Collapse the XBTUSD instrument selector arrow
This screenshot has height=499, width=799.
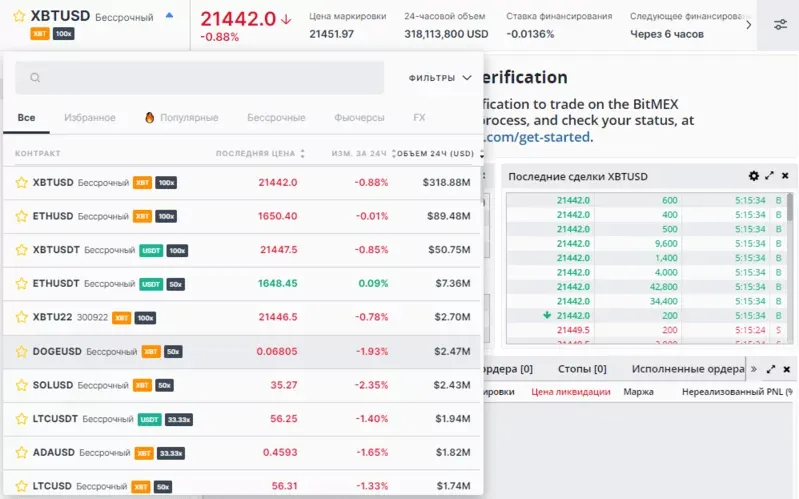[x=170, y=15]
